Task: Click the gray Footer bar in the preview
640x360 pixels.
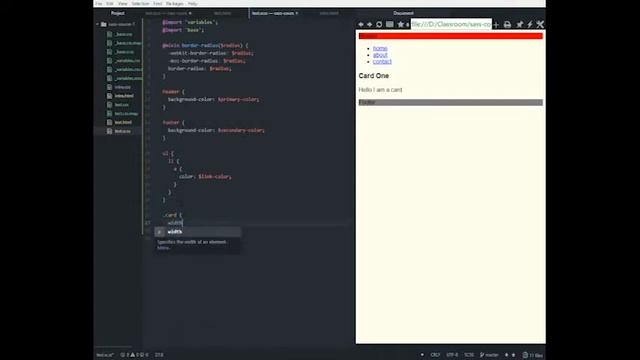Action: pyautogui.click(x=451, y=102)
